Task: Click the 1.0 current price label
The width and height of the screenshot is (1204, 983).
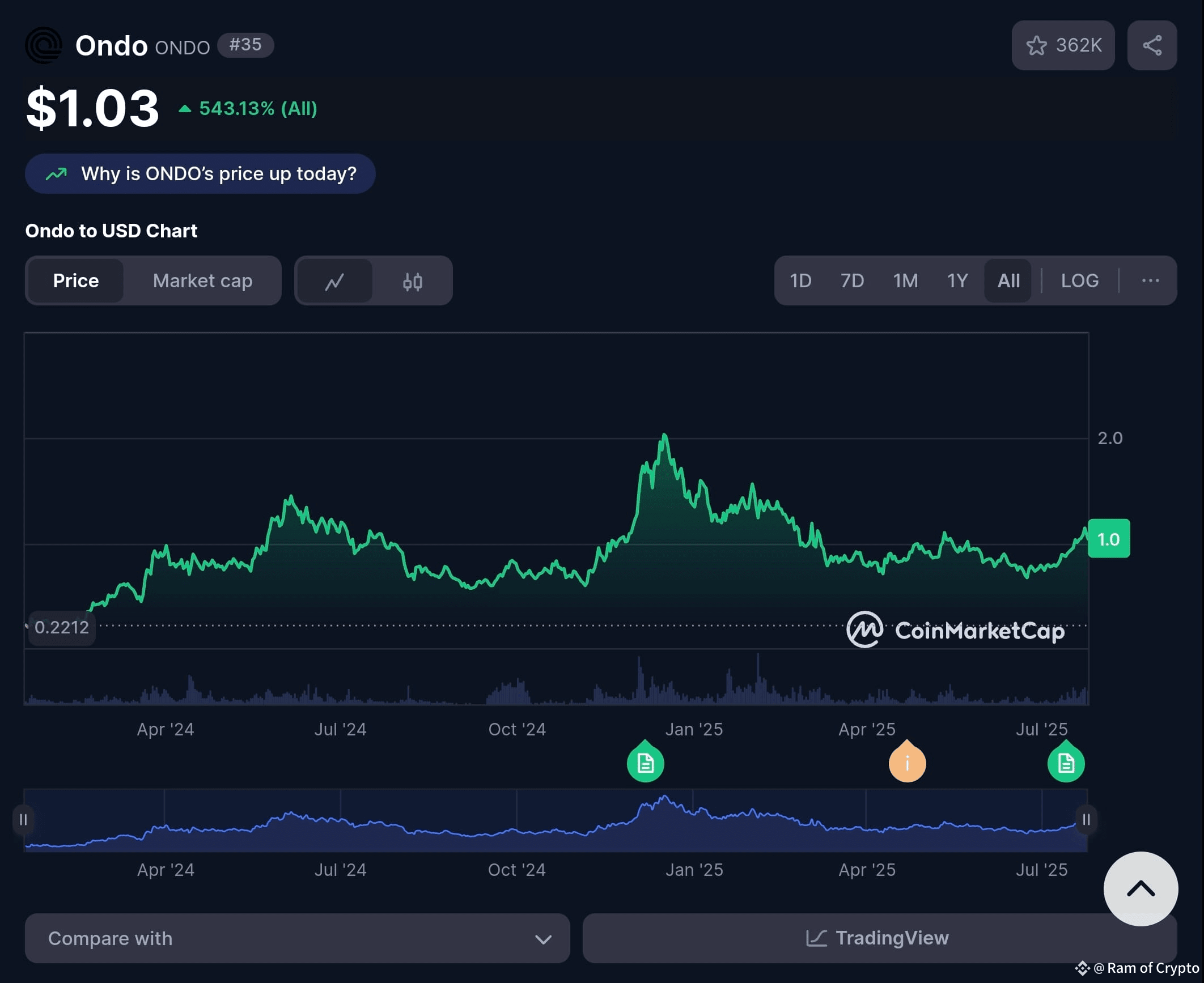Action: point(1109,539)
